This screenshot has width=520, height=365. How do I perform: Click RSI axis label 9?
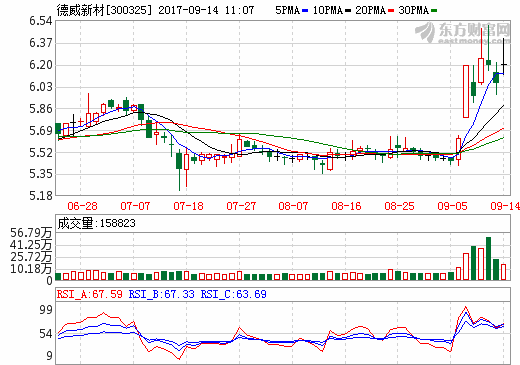click(x=49, y=356)
